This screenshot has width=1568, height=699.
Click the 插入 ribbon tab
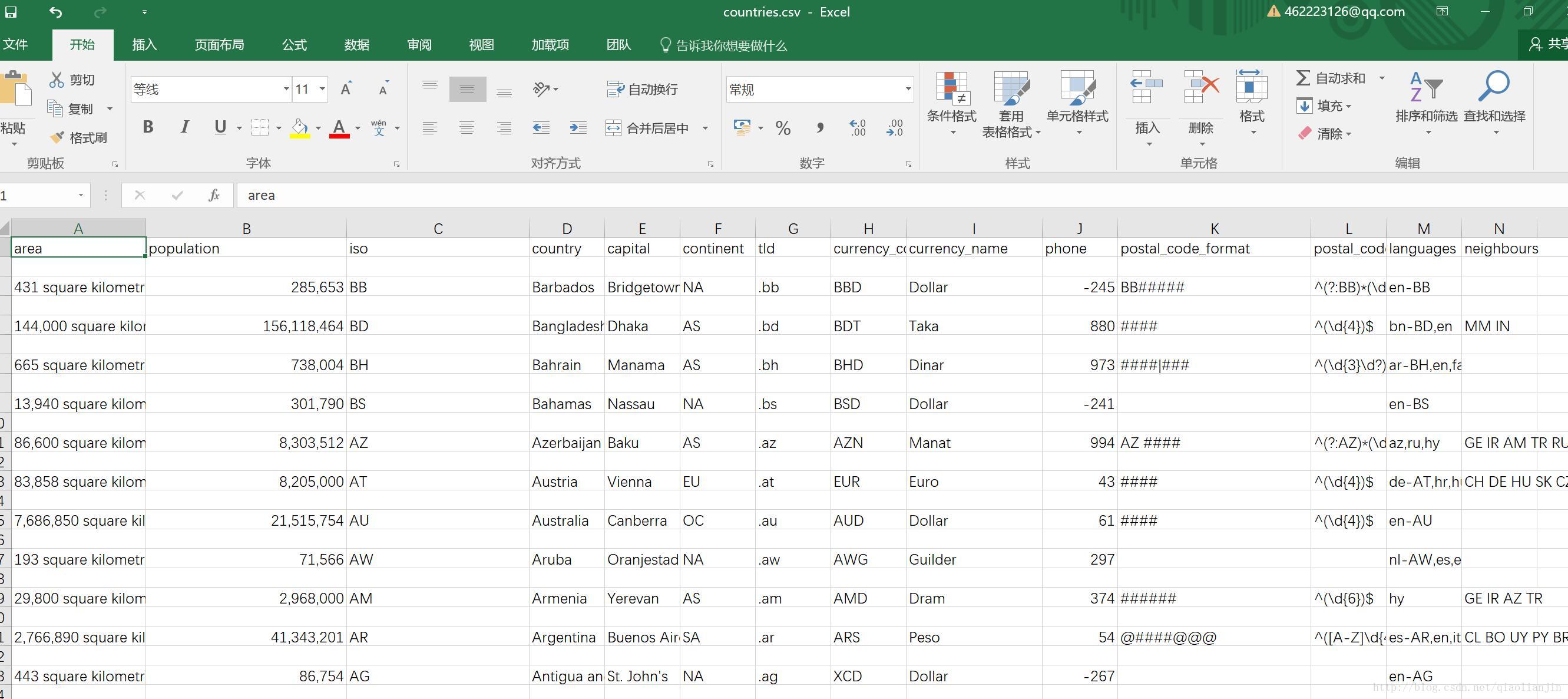pos(144,46)
